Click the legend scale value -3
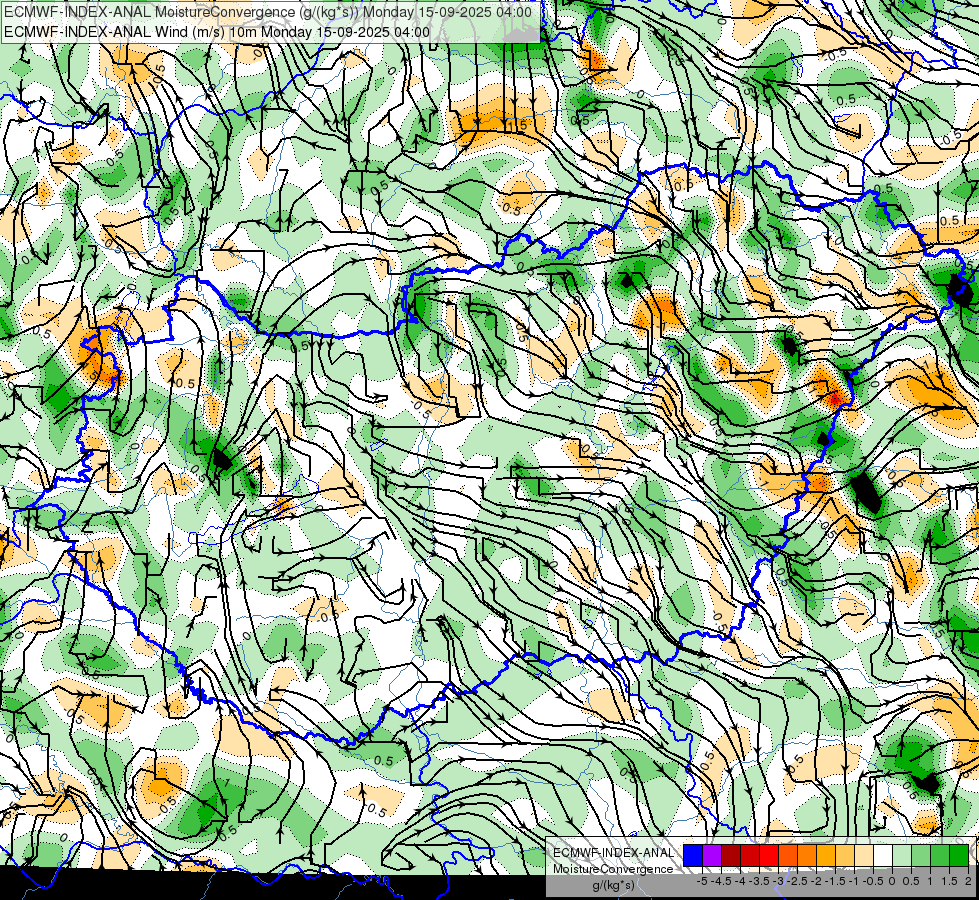979x900 pixels. click(x=779, y=881)
